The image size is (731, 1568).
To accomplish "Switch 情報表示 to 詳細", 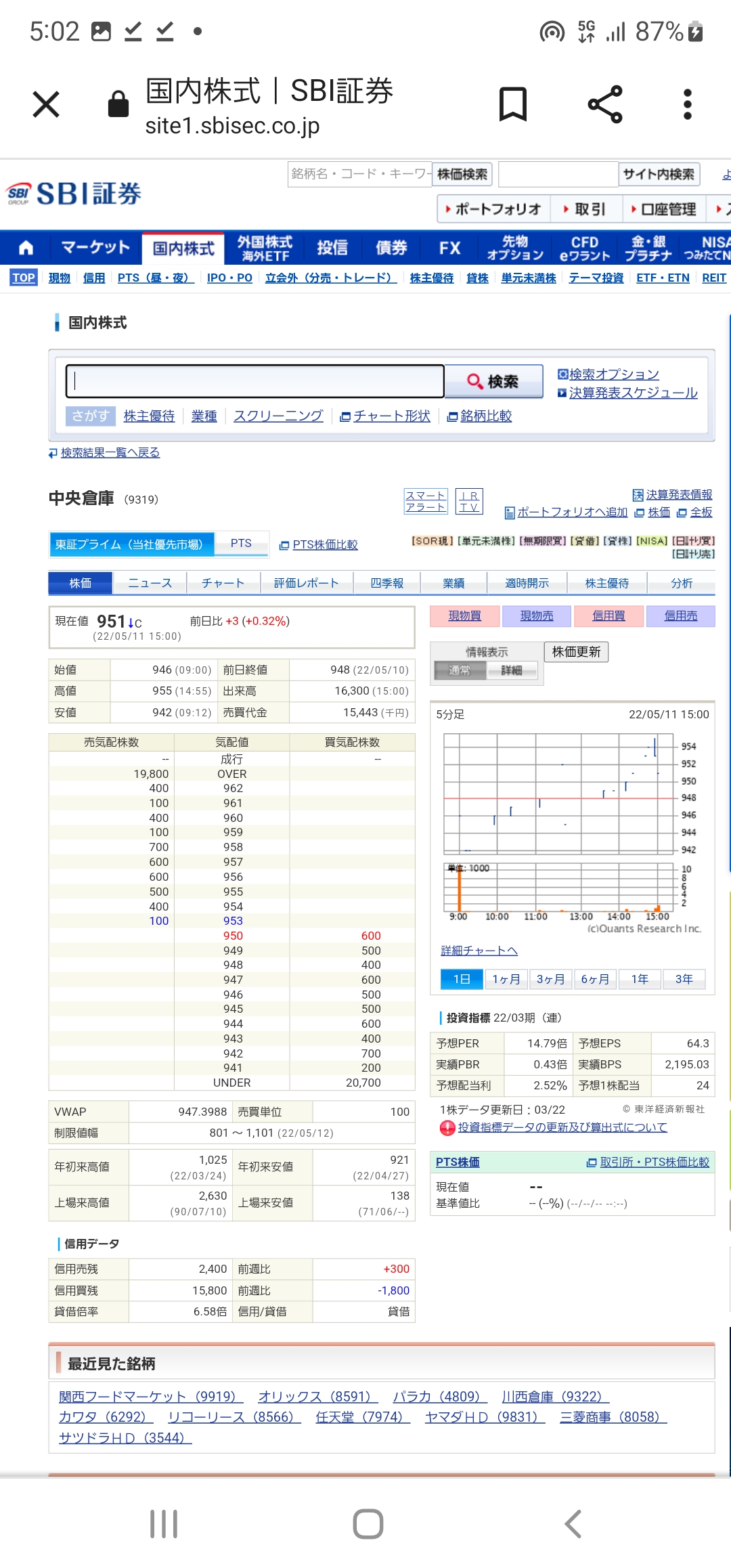I will 512,670.
